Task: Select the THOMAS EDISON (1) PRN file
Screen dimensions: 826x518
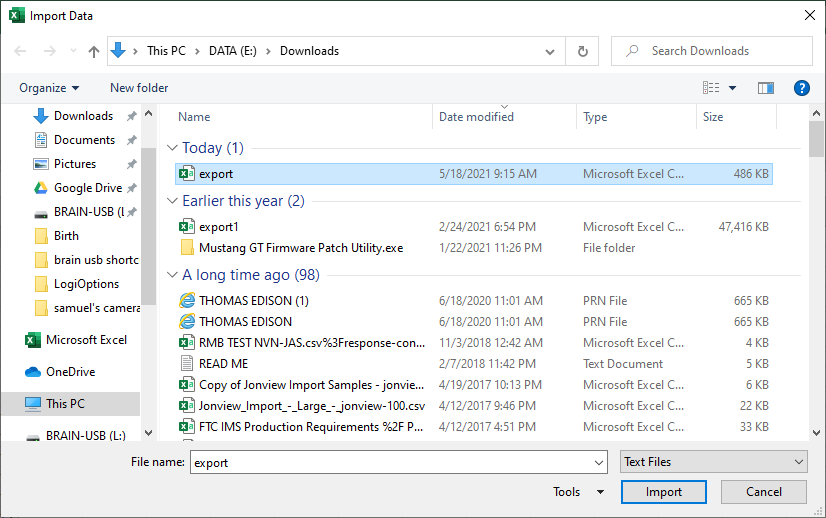Action: click(x=253, y=301)
